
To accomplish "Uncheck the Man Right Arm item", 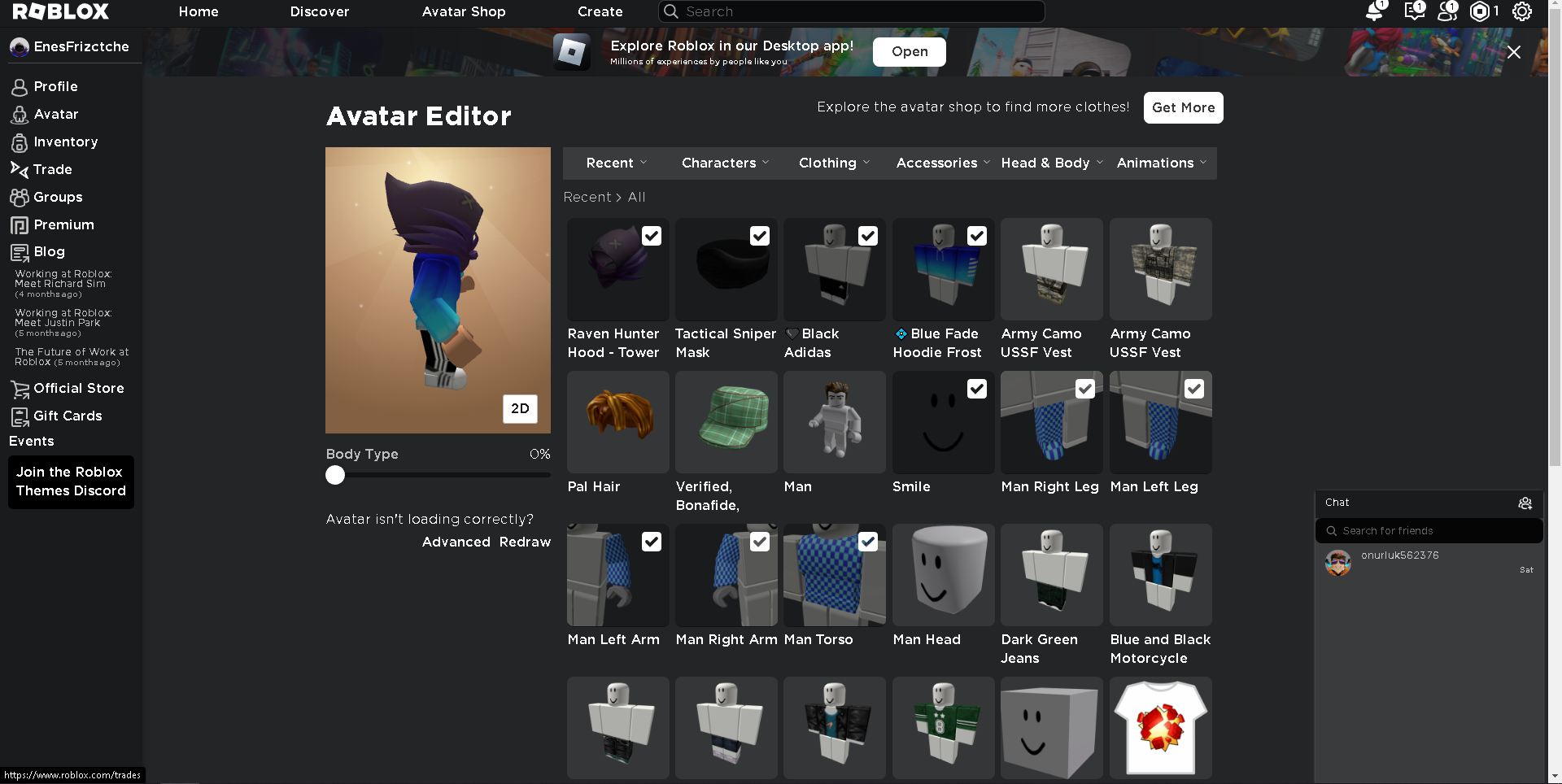I will (760, 542).
